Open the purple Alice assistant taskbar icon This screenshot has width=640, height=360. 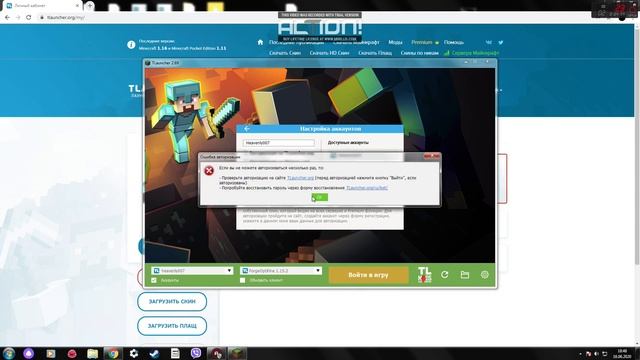click(x=29, y=353)
